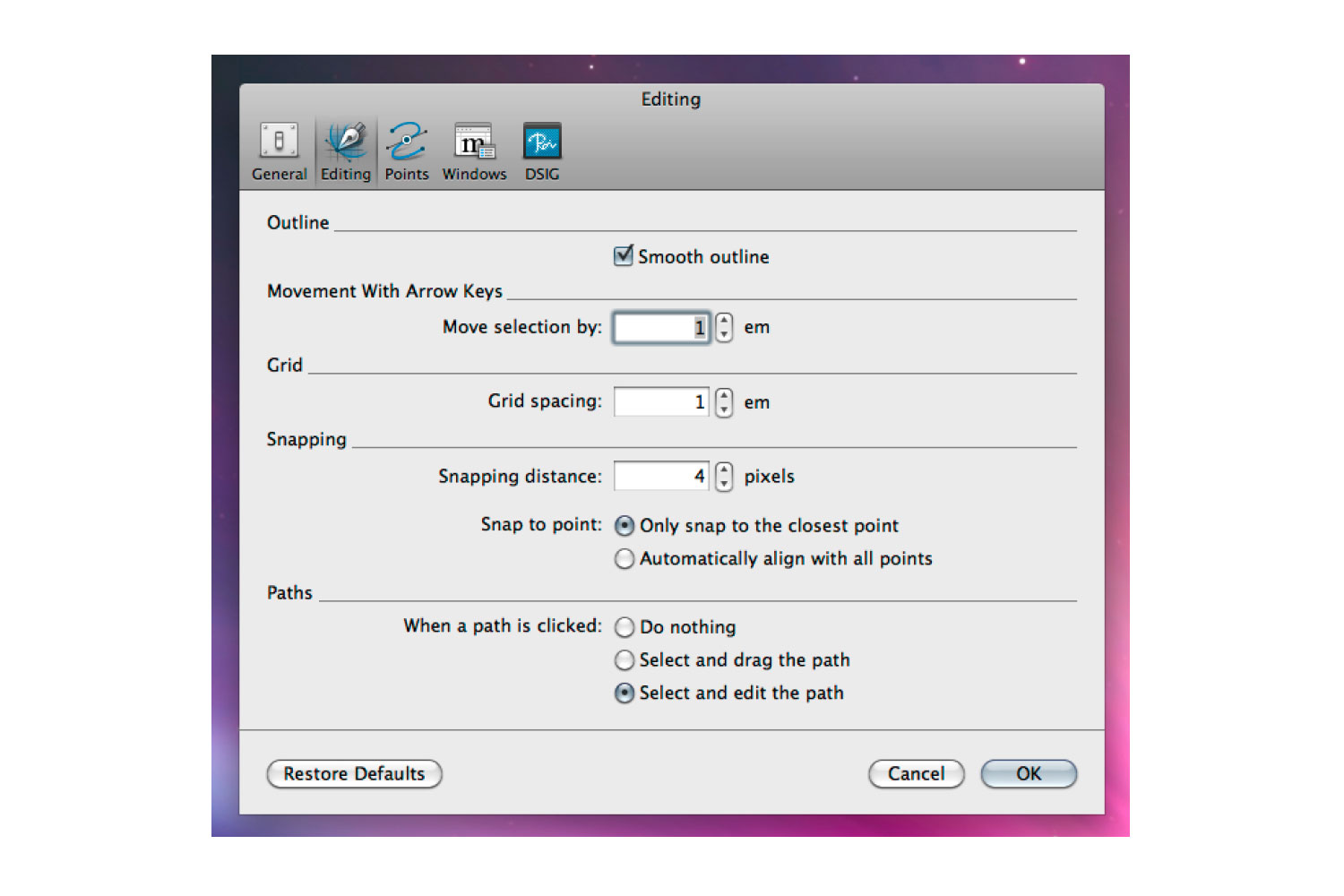Image resolution: width=1344 pixels, height=896 pixels.
Task: Toggle the Smooth outline checkbox
Action: [x=624, y=256]
